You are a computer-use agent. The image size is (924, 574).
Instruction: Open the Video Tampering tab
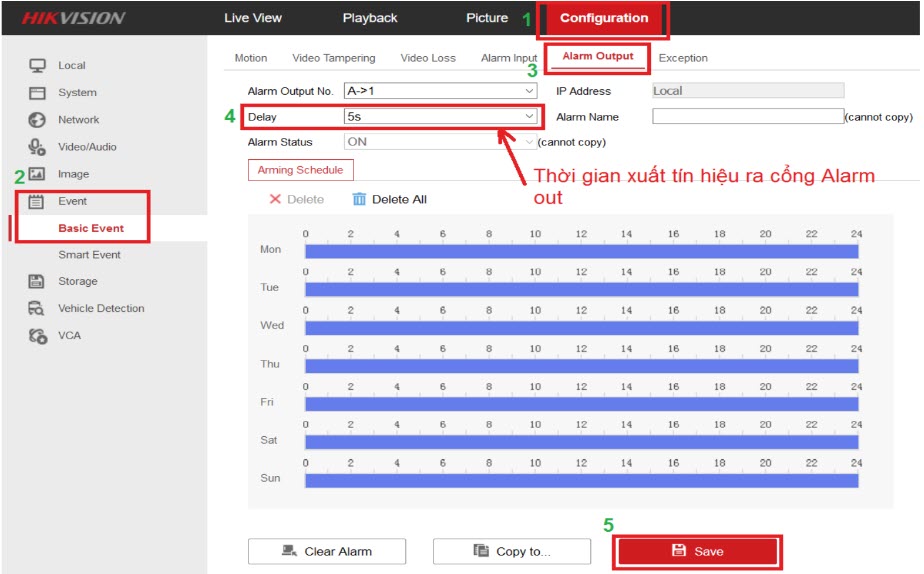333,58
